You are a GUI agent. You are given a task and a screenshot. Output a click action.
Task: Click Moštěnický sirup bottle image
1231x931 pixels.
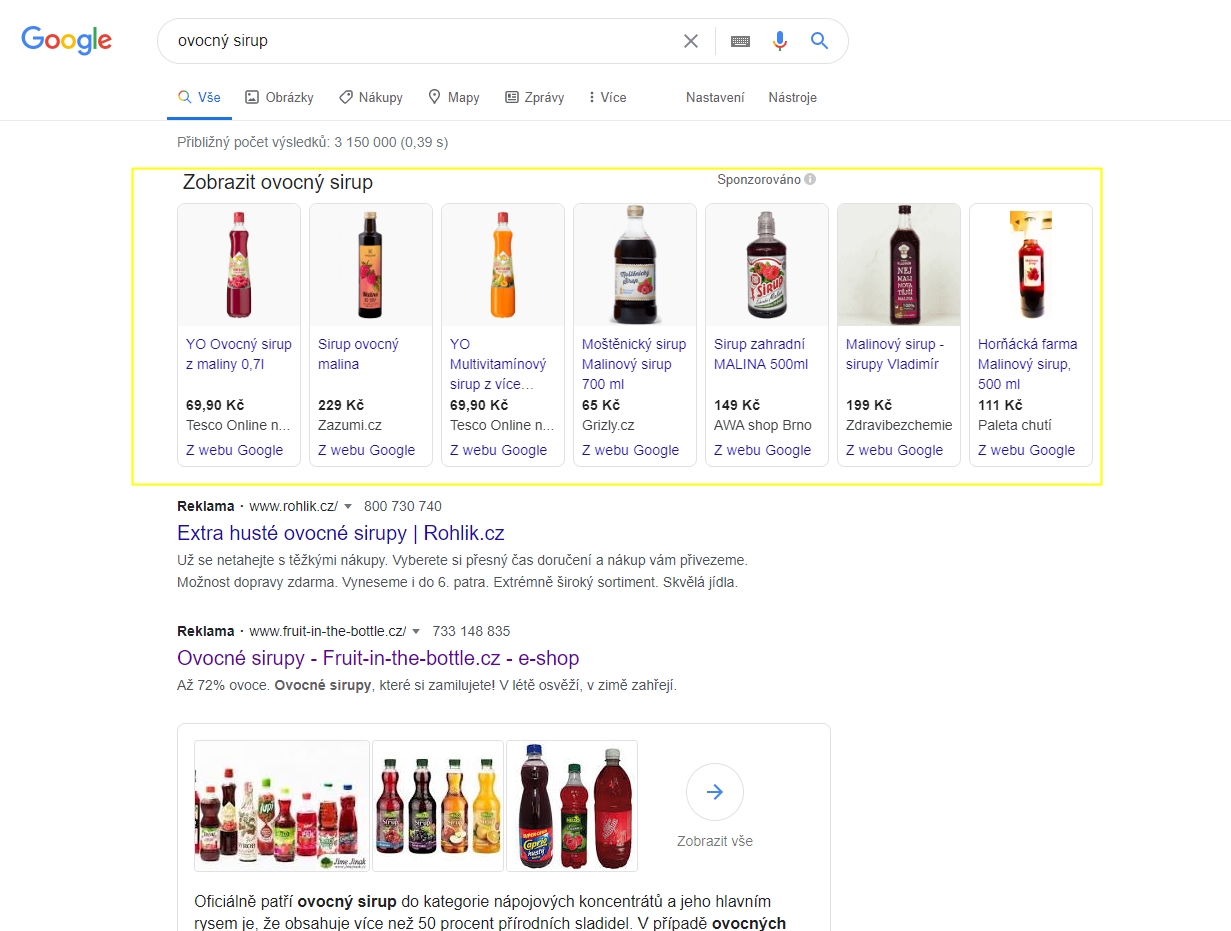click(635, 265)
